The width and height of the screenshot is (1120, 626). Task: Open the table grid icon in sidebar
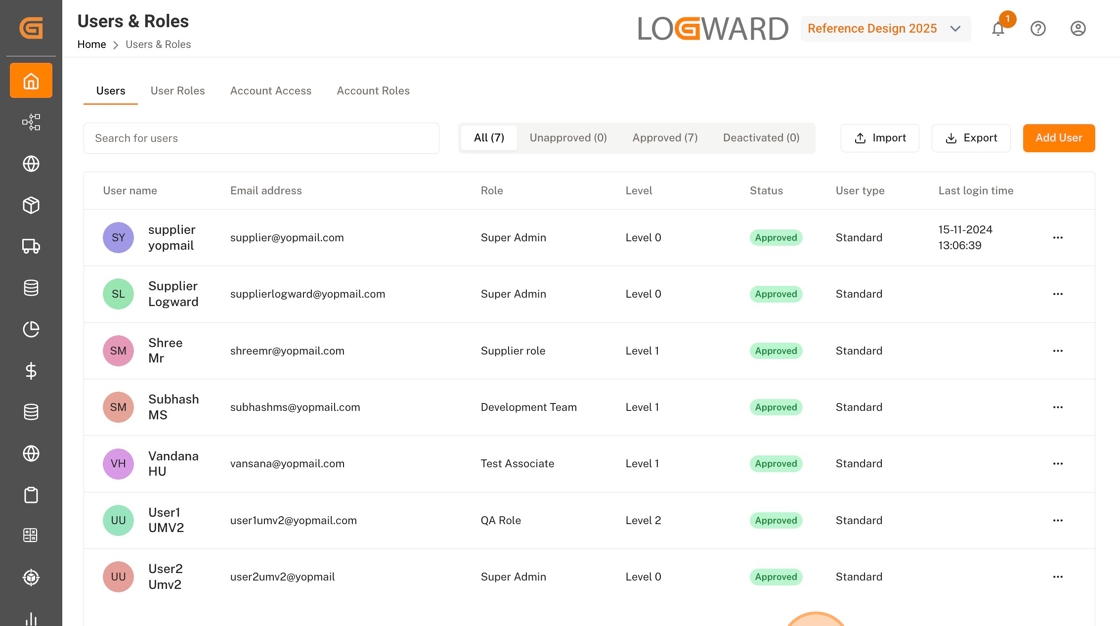coord(31,535)
